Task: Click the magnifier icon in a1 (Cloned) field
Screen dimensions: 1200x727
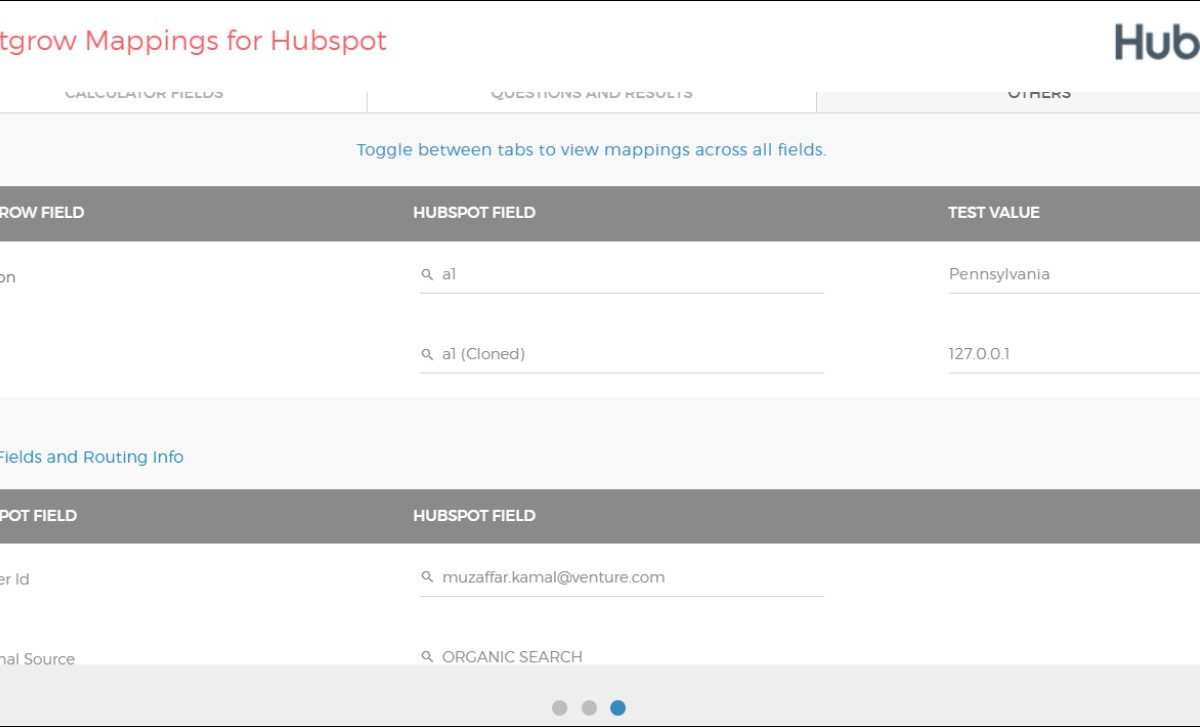Action: [x=427, y=354]
